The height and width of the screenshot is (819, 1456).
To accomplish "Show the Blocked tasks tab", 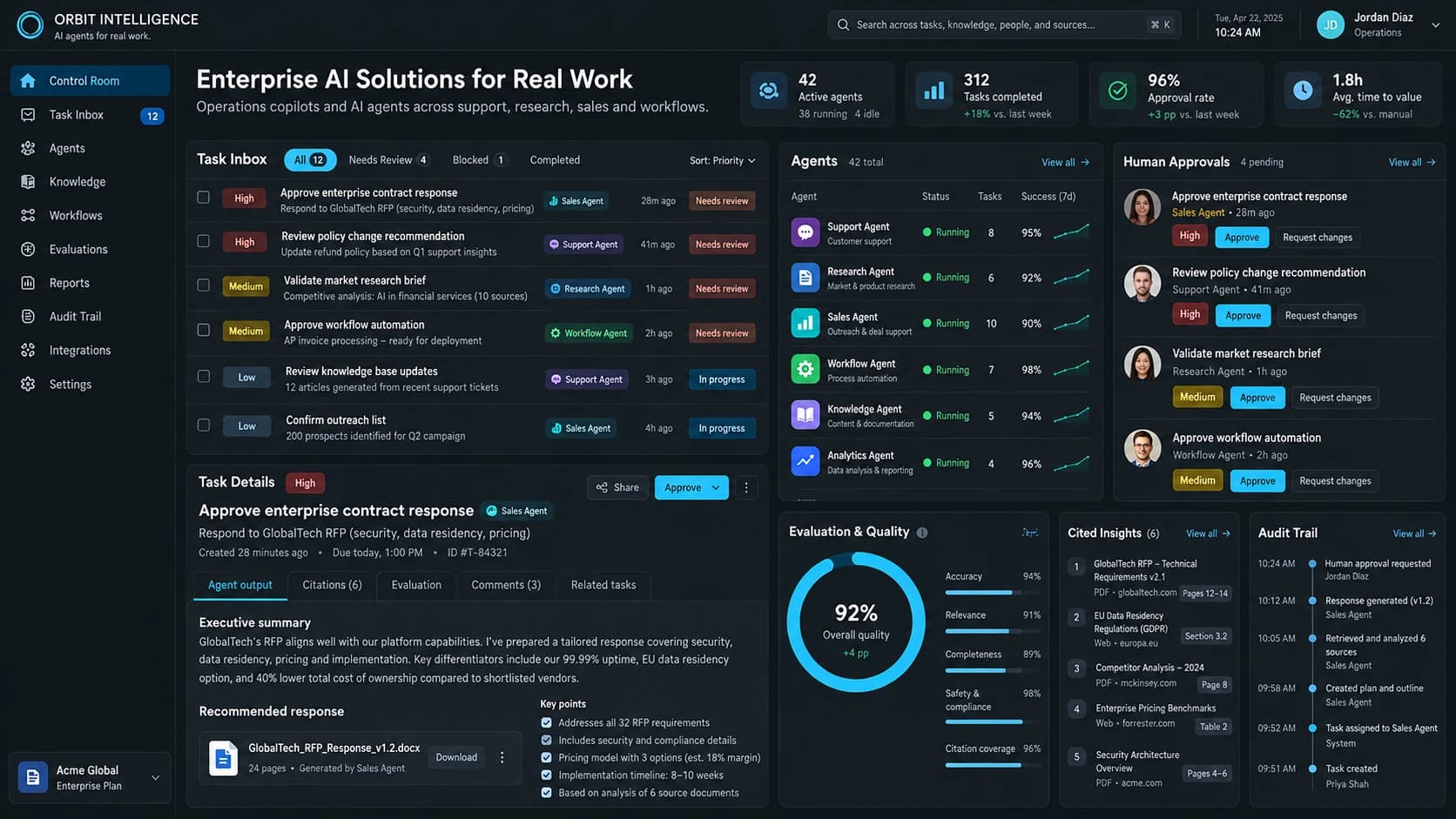I will 479,160.
